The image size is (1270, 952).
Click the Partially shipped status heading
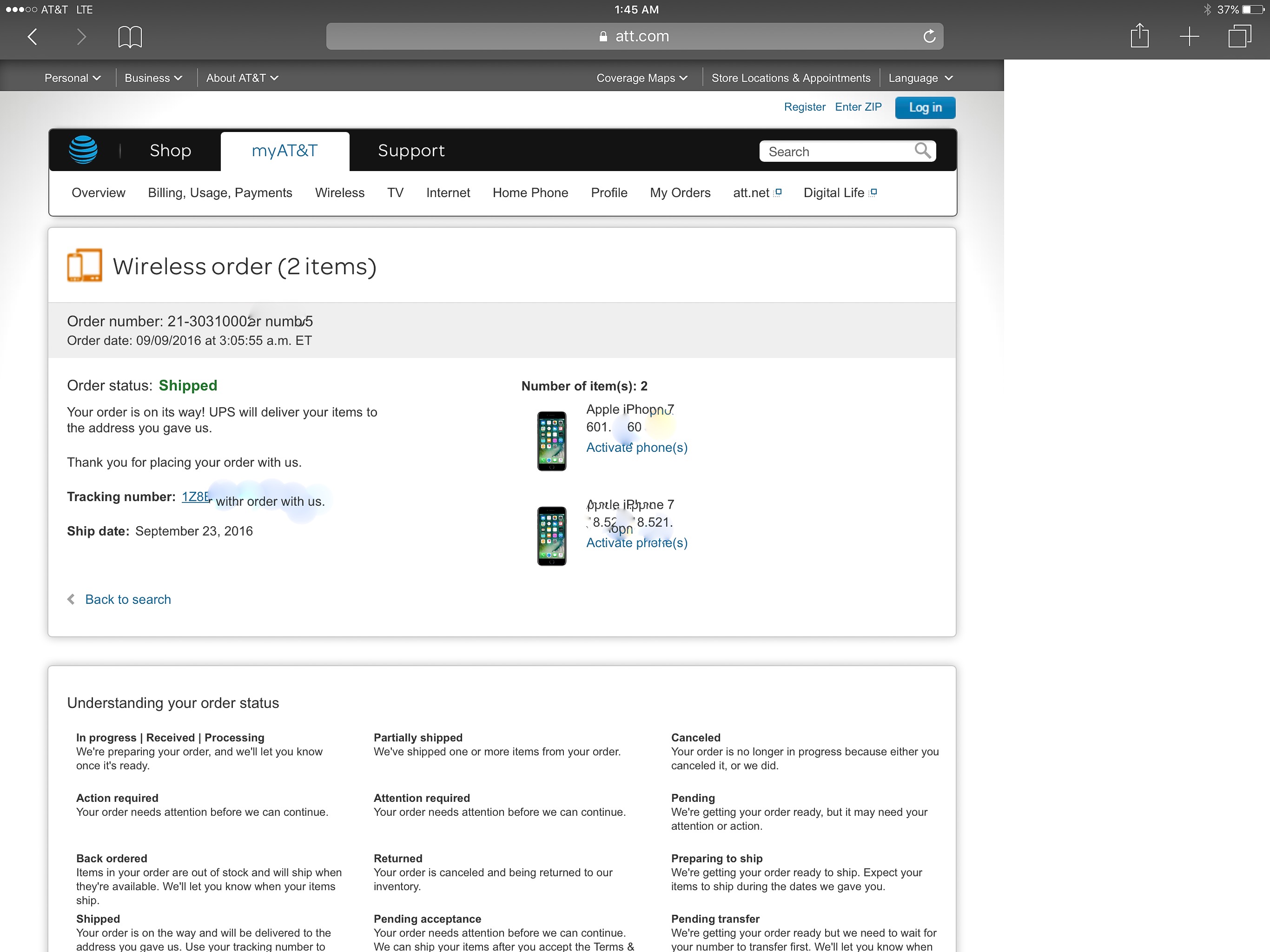(417, 737)
